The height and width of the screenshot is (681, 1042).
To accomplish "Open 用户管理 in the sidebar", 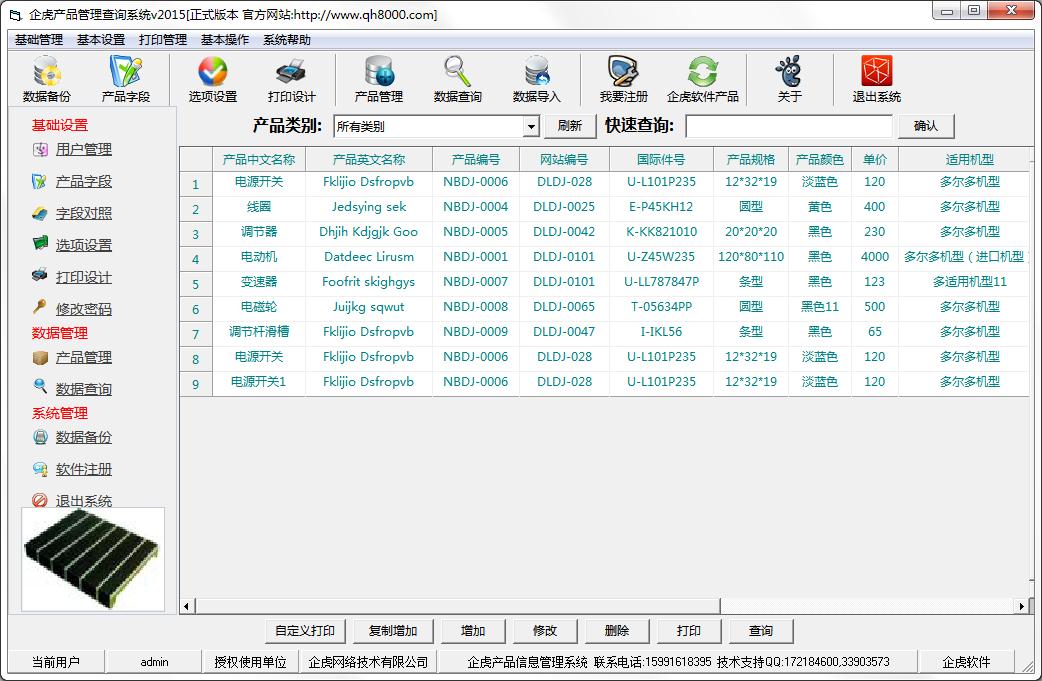I will click(83, 150).
